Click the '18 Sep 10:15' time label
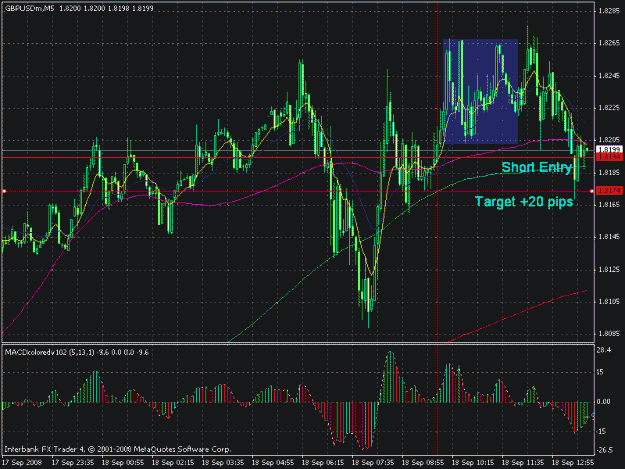Image resolution: width=625 pixels, height=469 pixels. point(473,463)
